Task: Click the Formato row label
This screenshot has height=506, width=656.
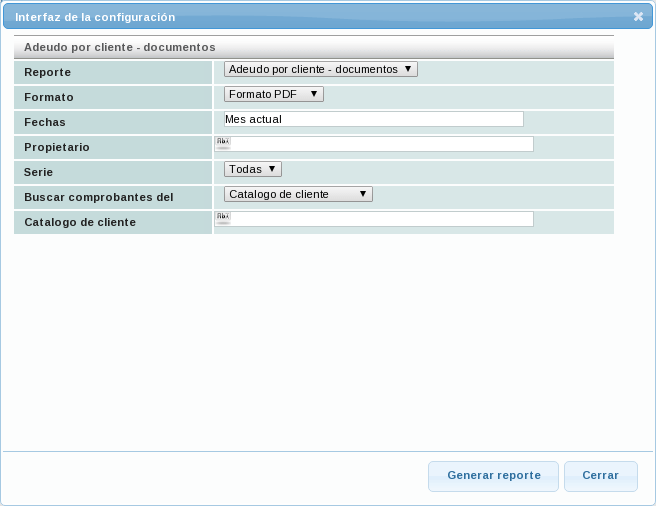Action: click(x=49, y=98)
